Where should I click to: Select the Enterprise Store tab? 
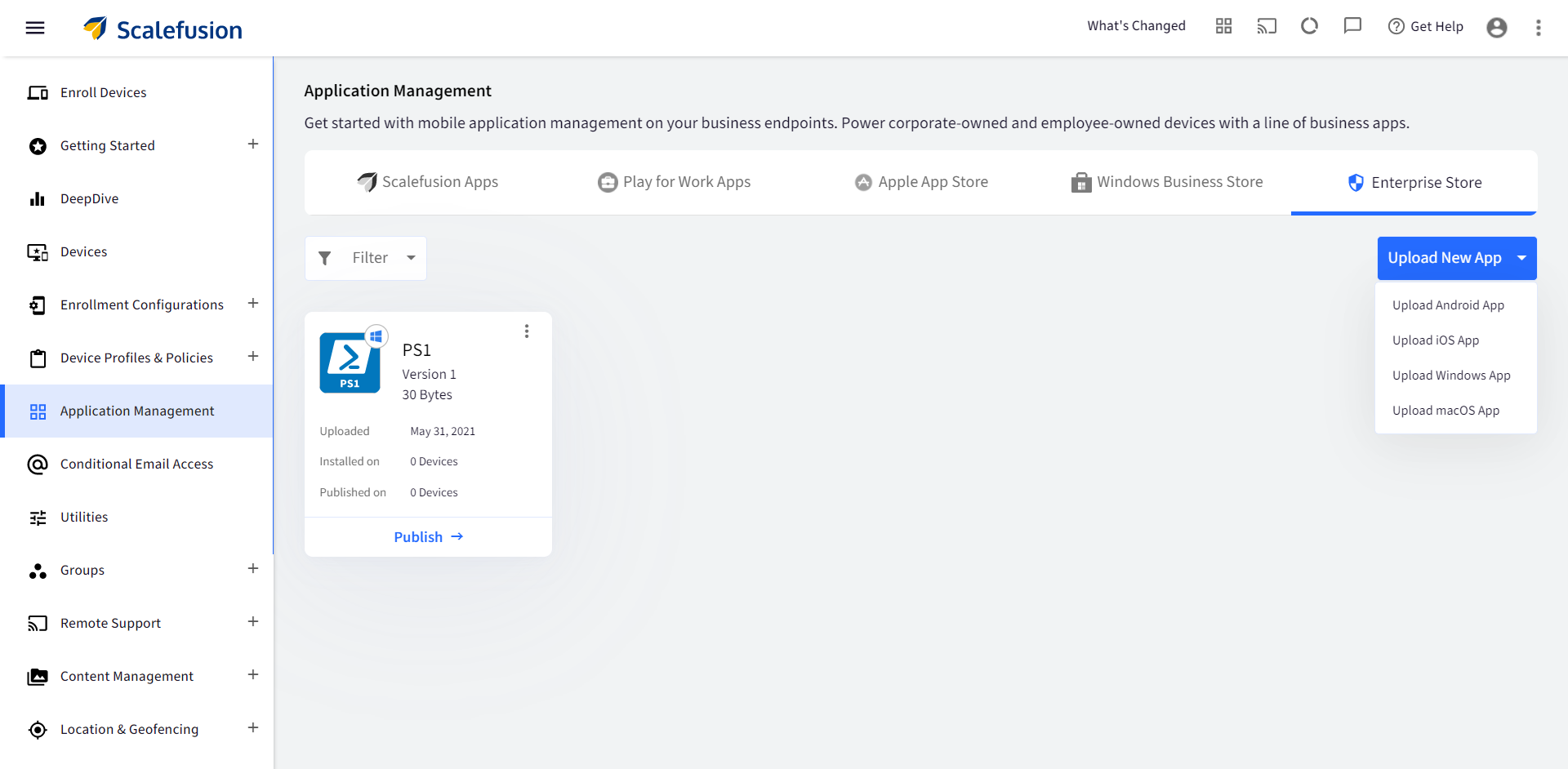1414,183
